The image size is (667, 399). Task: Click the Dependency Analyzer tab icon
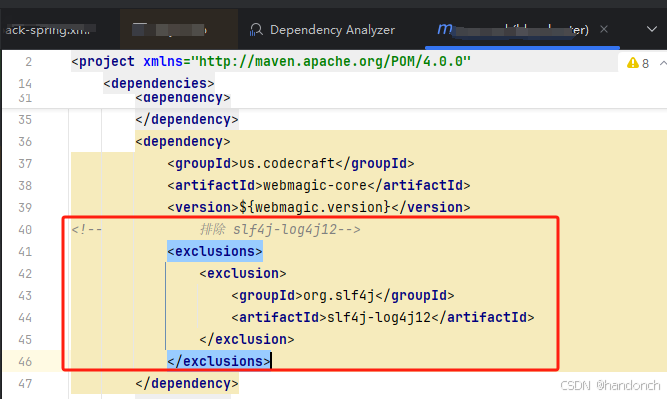256,30
